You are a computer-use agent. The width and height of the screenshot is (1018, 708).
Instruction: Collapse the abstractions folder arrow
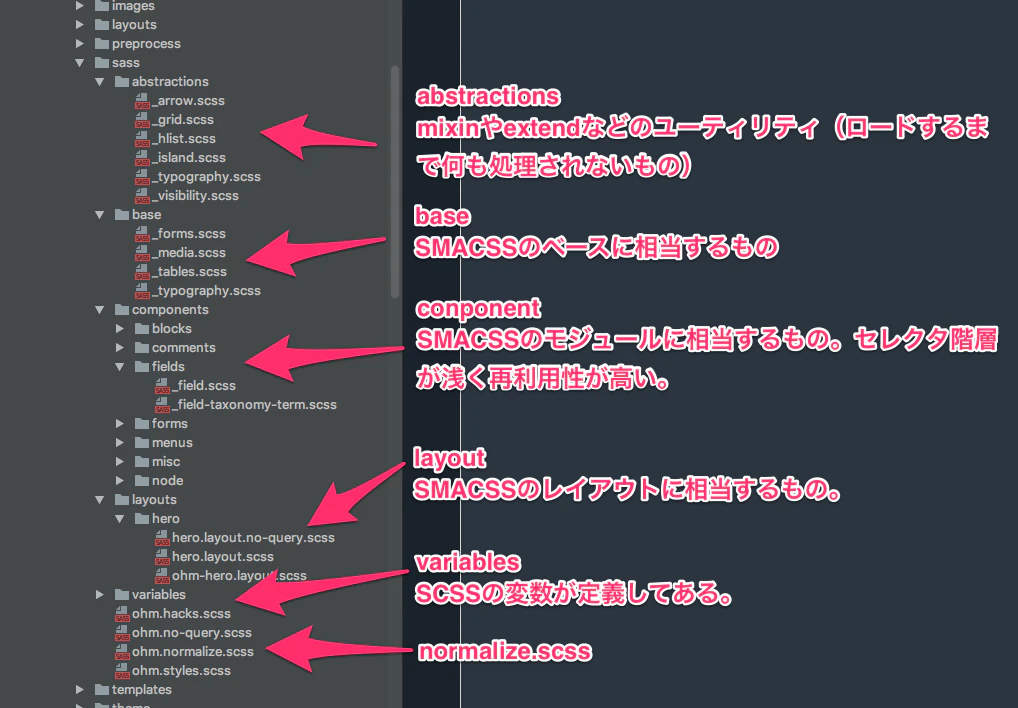100,82
